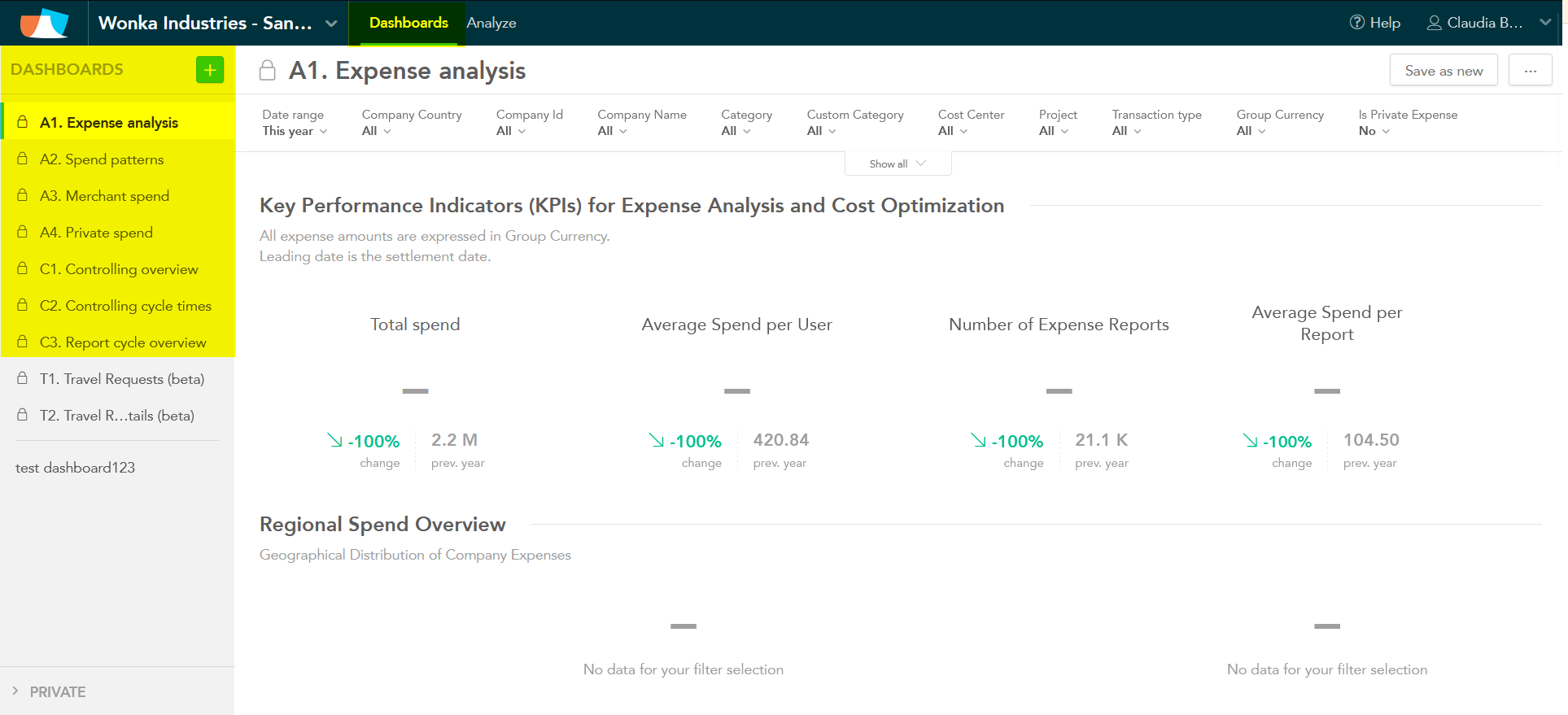Image resolution: width=1568 pixels, height=715 pixels.
Task: Open the Date range dropdown
Action: pos(295,131)
